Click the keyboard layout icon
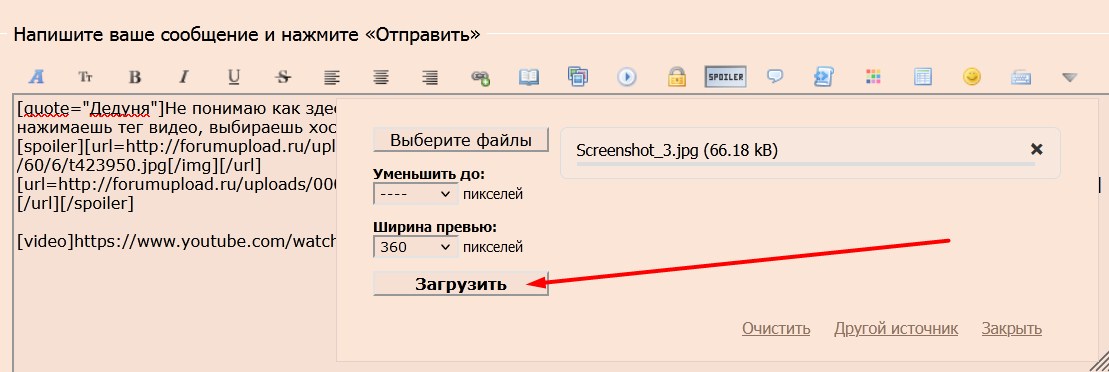The image size is (1109, 372). click(1021, 77)
